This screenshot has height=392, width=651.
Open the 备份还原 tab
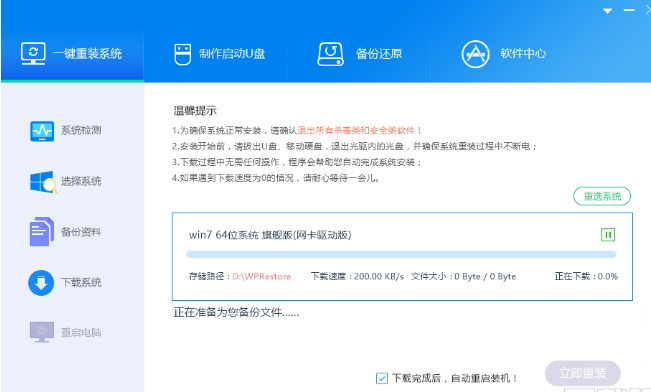[x=360, y=54]
